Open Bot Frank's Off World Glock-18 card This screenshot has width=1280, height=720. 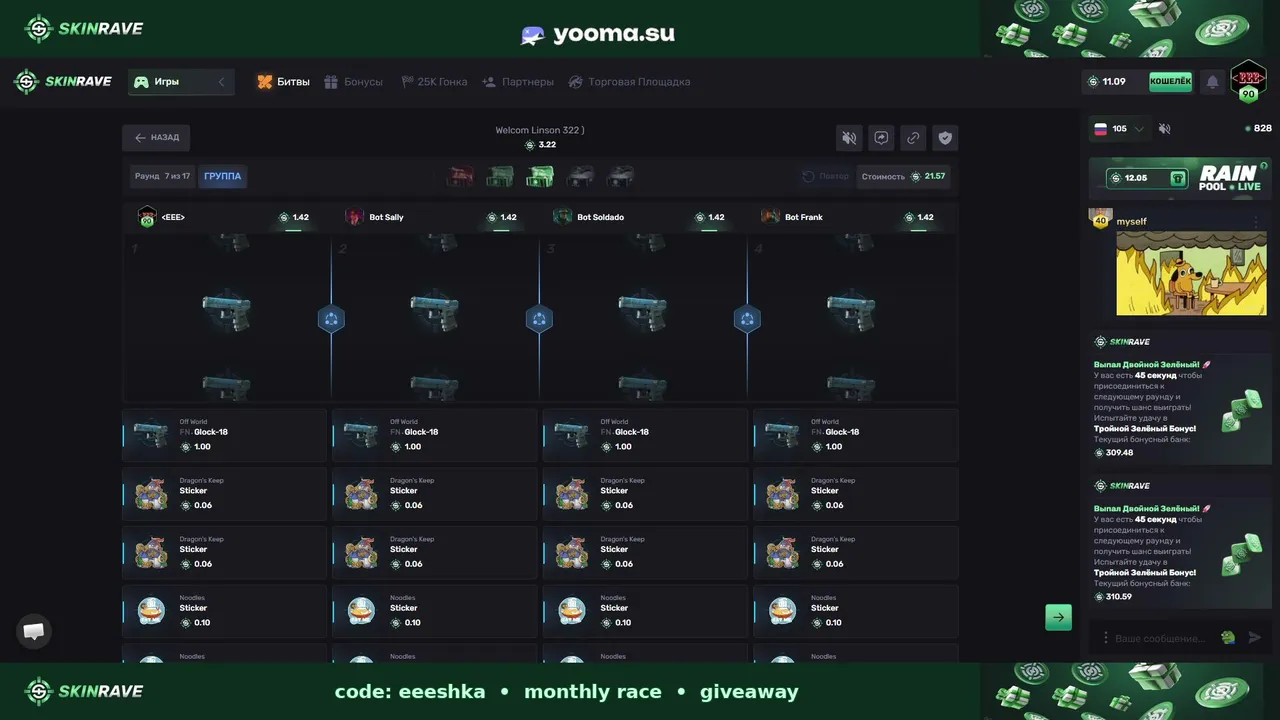(856, 435)
